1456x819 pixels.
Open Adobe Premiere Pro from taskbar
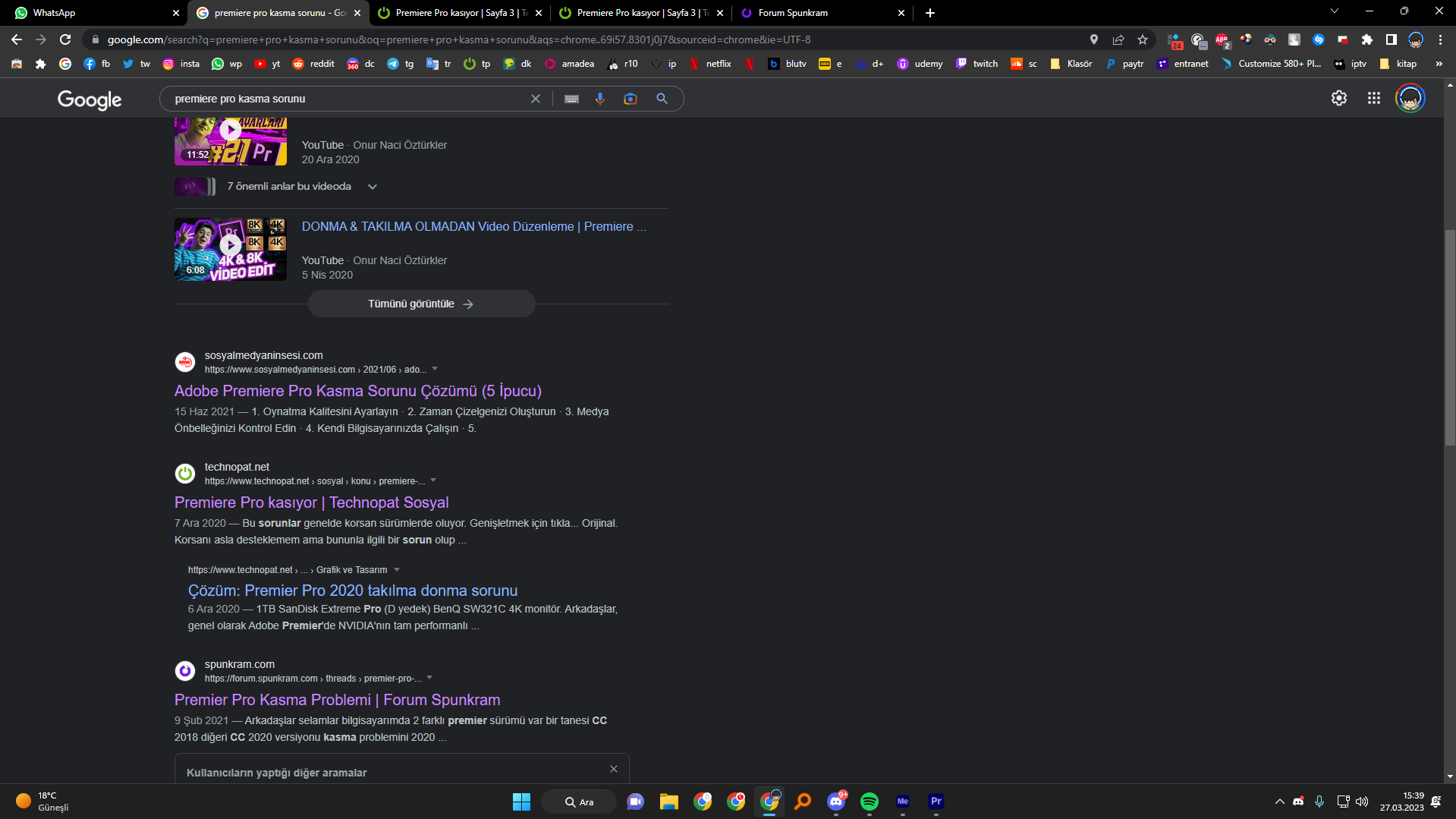click(x=936, y=802)
